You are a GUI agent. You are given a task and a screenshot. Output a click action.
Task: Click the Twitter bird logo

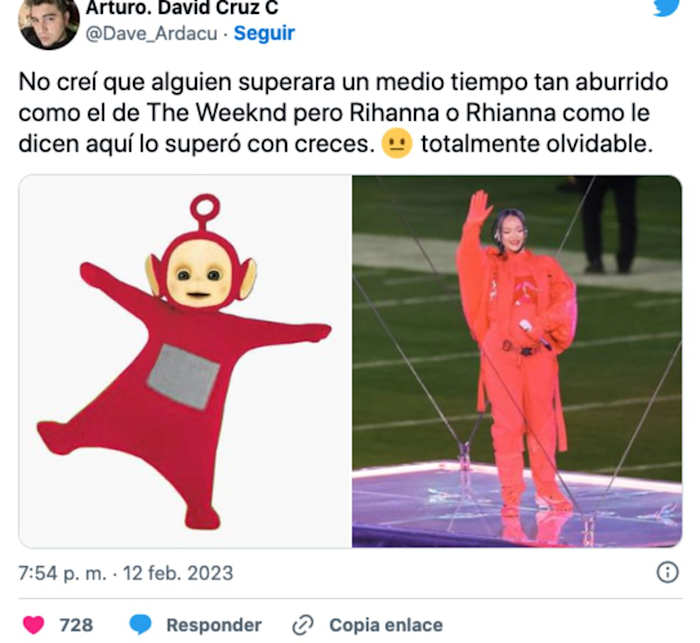[666, 7]
